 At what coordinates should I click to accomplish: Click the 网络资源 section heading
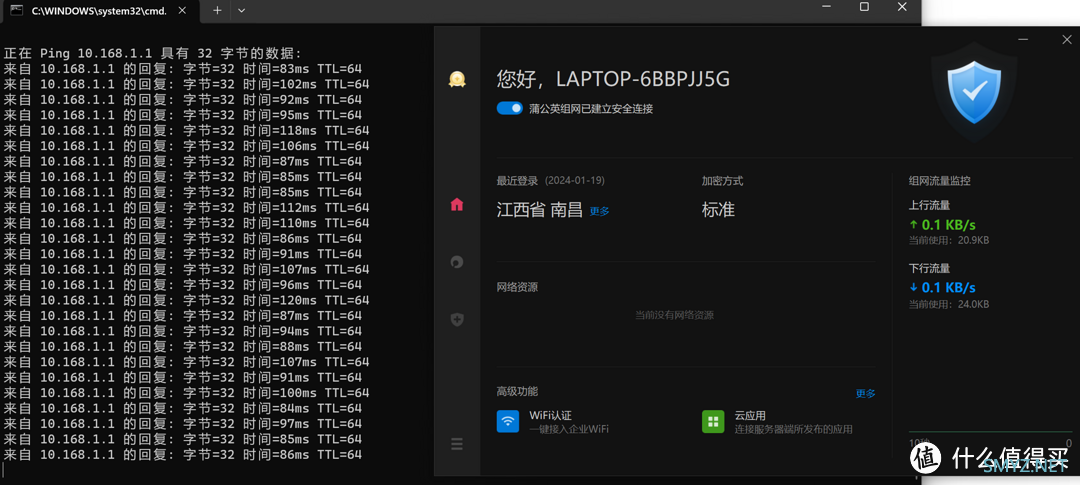pyautogui.click(x=517, y=287)
